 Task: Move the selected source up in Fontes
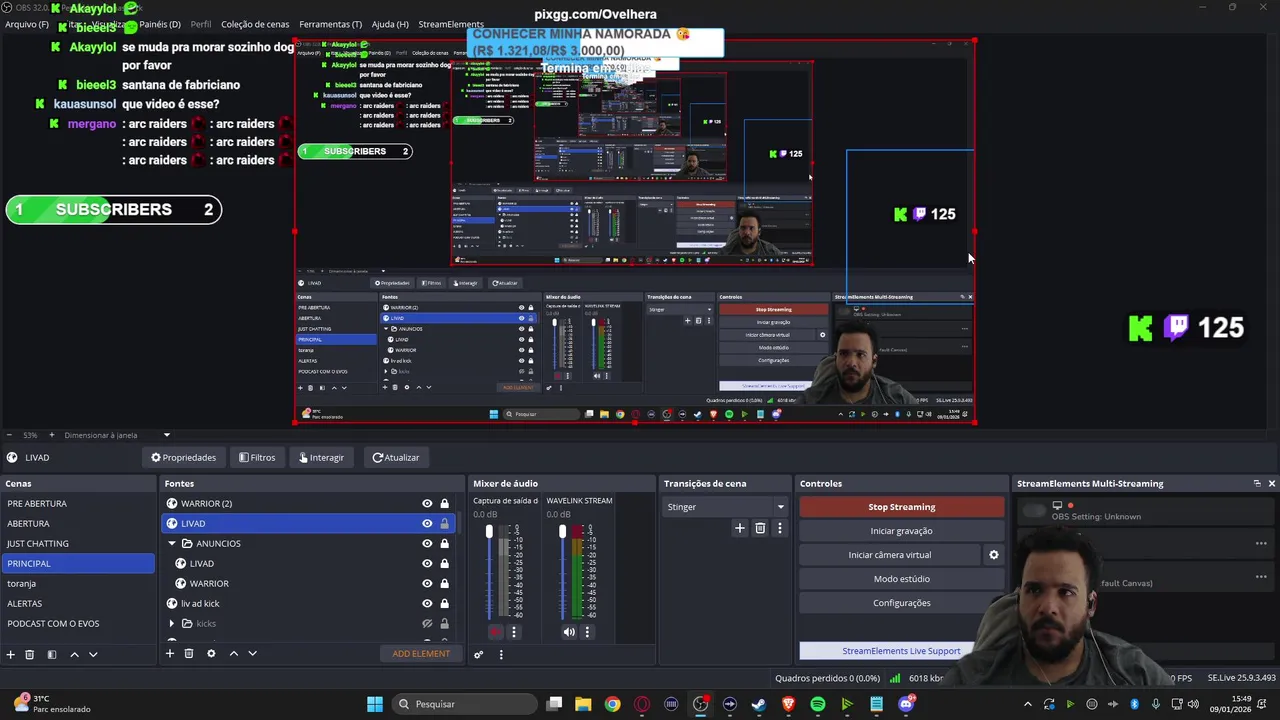(x=233, y=653)
